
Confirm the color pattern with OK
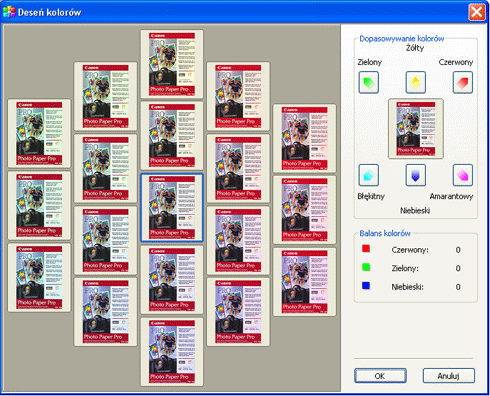[x=380, y=376]
